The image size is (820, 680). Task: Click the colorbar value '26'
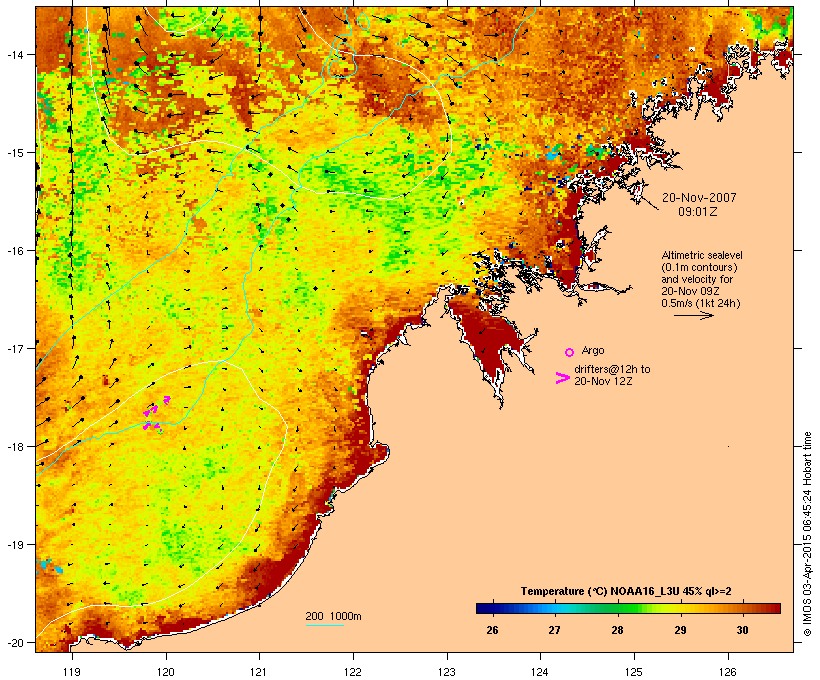492,630
